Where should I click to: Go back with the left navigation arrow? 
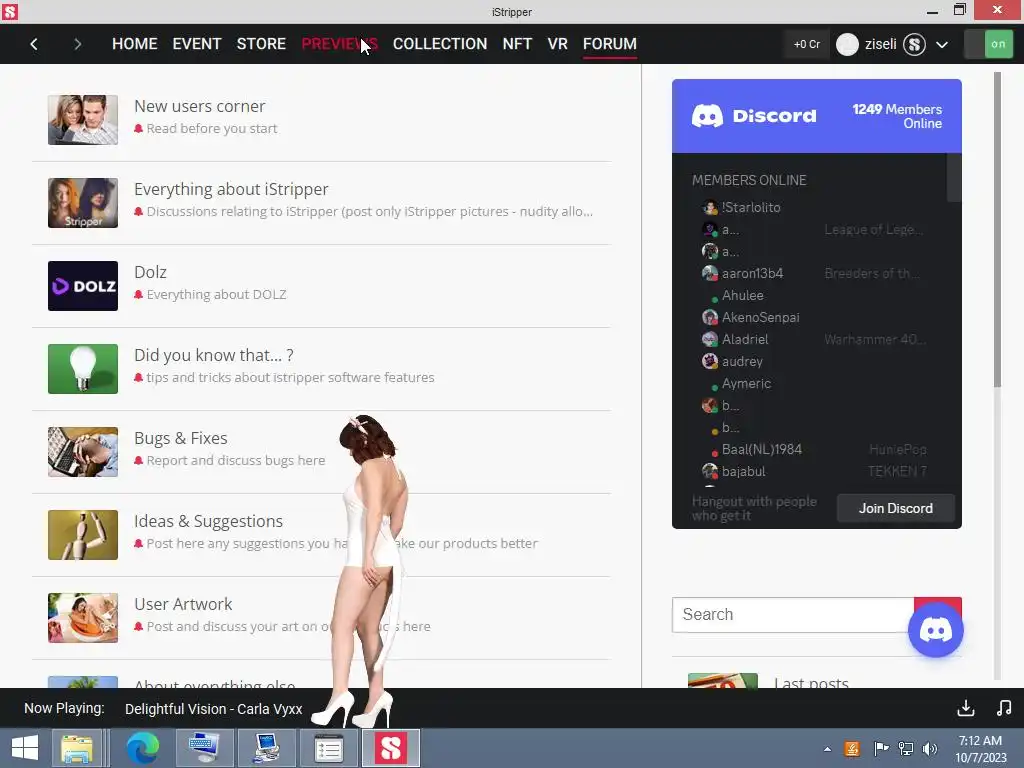tap(34, 44)
